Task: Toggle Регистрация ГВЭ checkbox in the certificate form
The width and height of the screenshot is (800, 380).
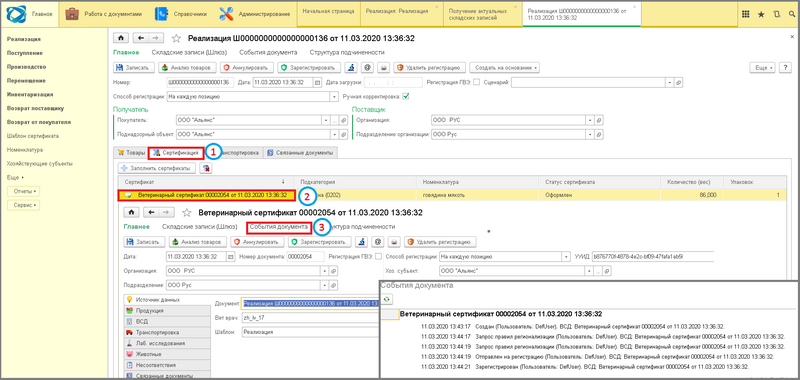Action: pos(379,257)
